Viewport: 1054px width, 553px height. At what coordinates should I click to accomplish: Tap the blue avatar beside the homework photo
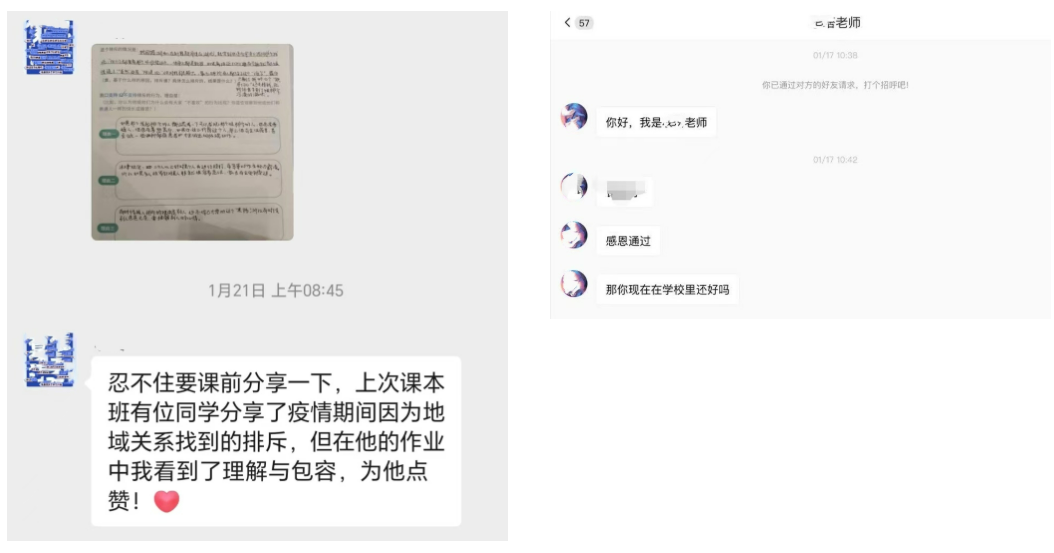point(49,47)
